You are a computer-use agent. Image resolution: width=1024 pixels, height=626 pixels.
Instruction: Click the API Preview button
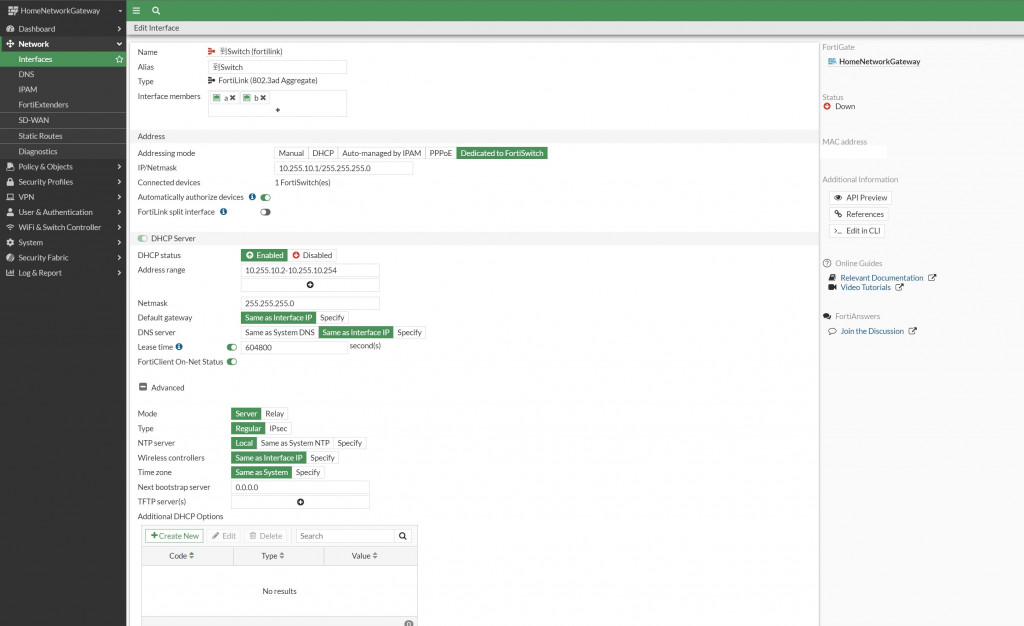(860, 198)
